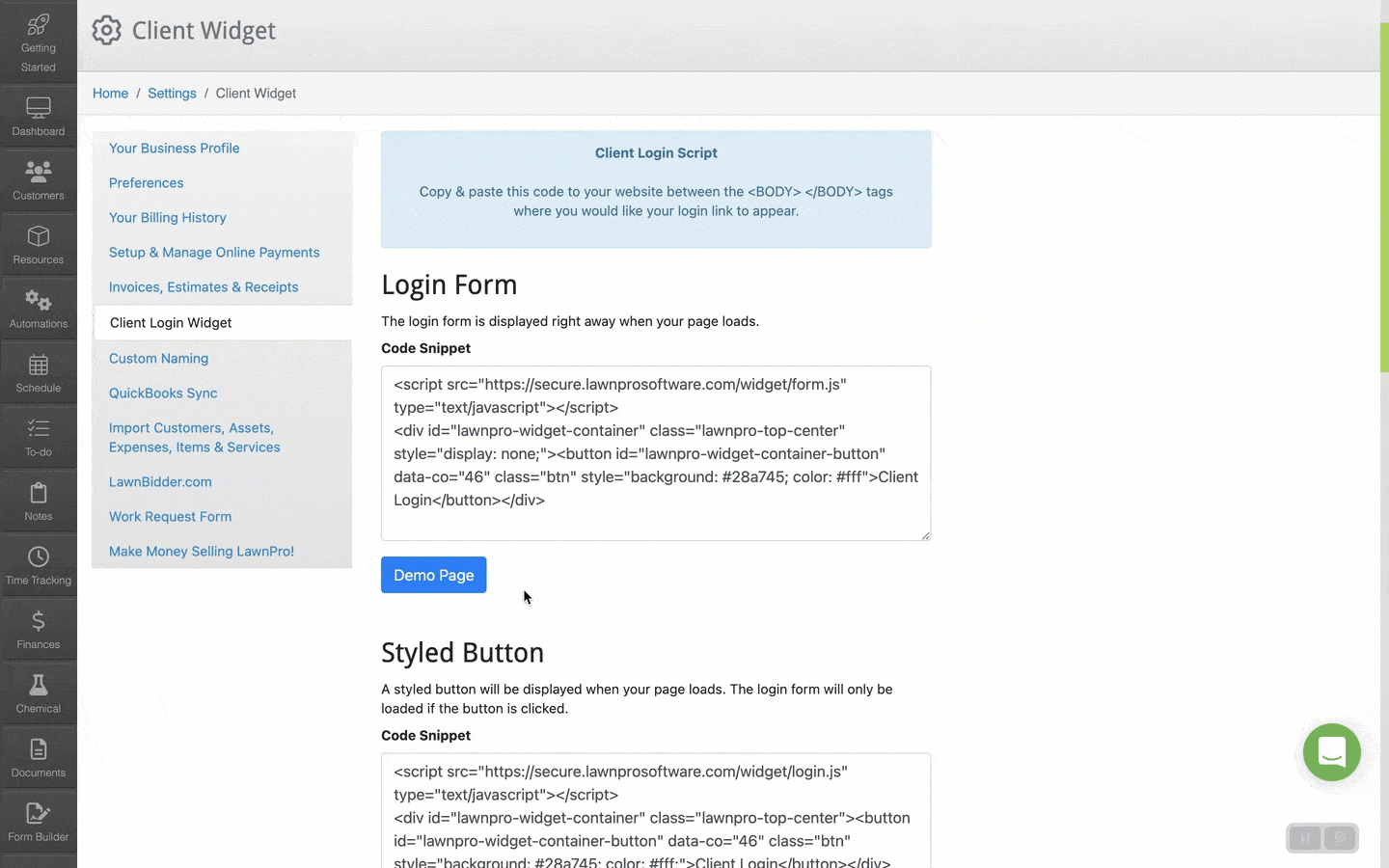Open the Customers section icon

[39, 172]
